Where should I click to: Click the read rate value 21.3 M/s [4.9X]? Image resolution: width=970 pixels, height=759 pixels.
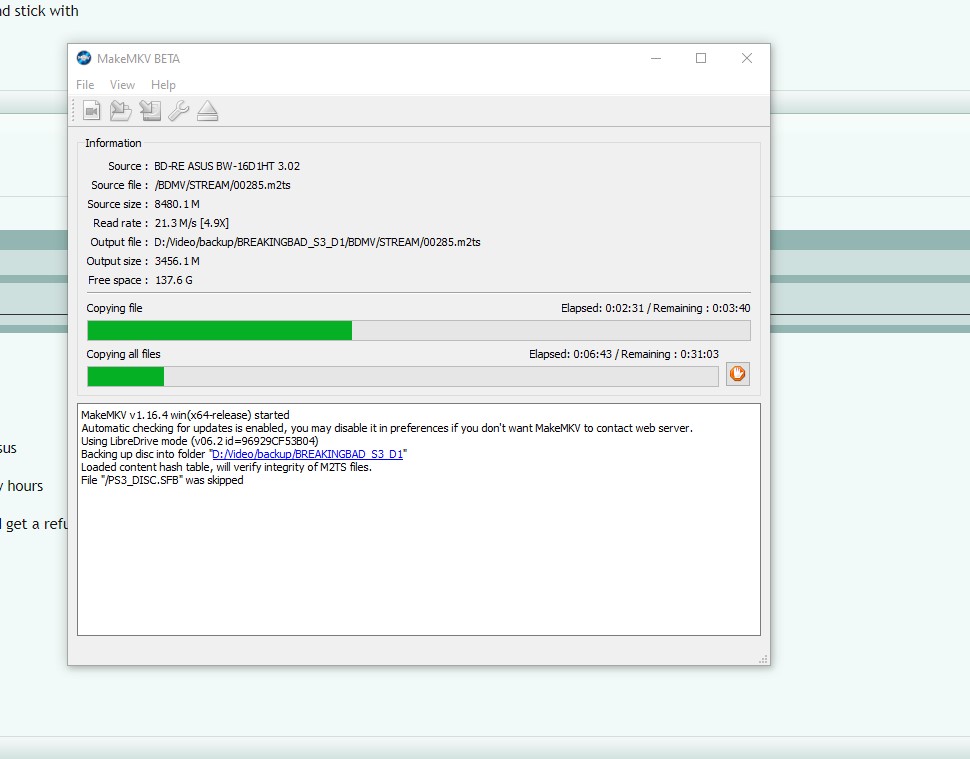tap(192, 223)
